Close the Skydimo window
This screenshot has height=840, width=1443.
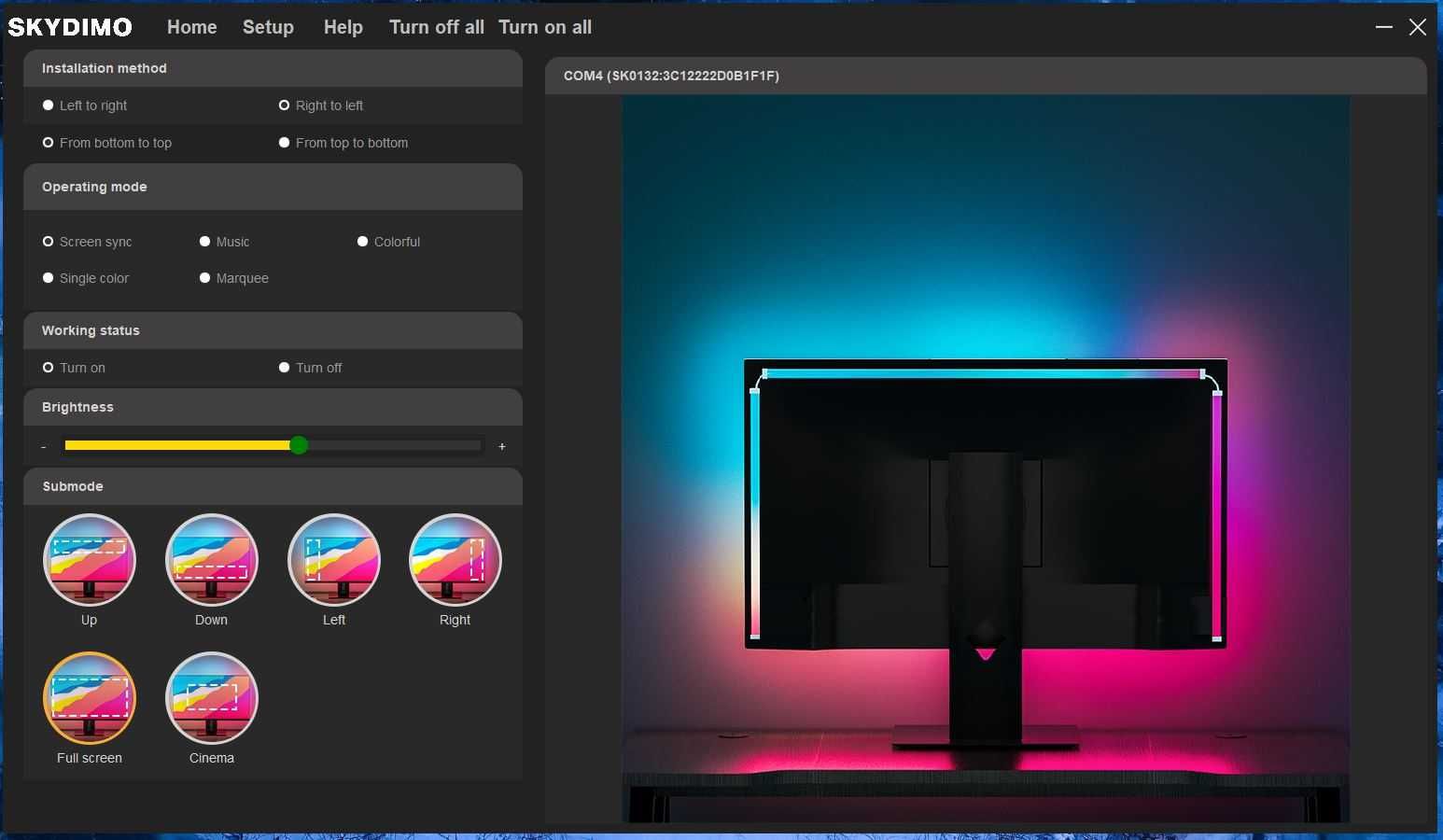click(1418, 27)
